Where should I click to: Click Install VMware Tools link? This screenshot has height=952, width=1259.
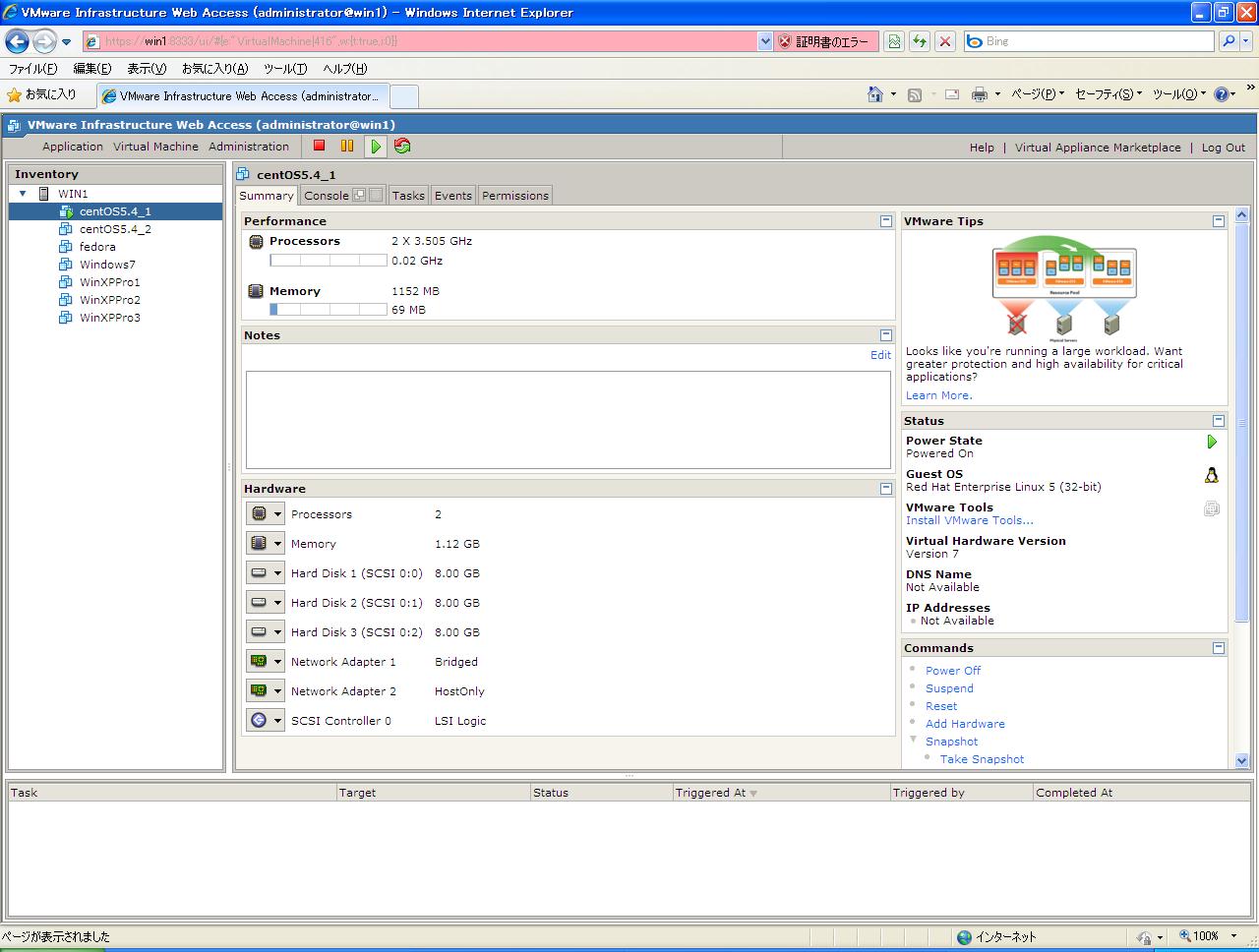tap(969, 520)
